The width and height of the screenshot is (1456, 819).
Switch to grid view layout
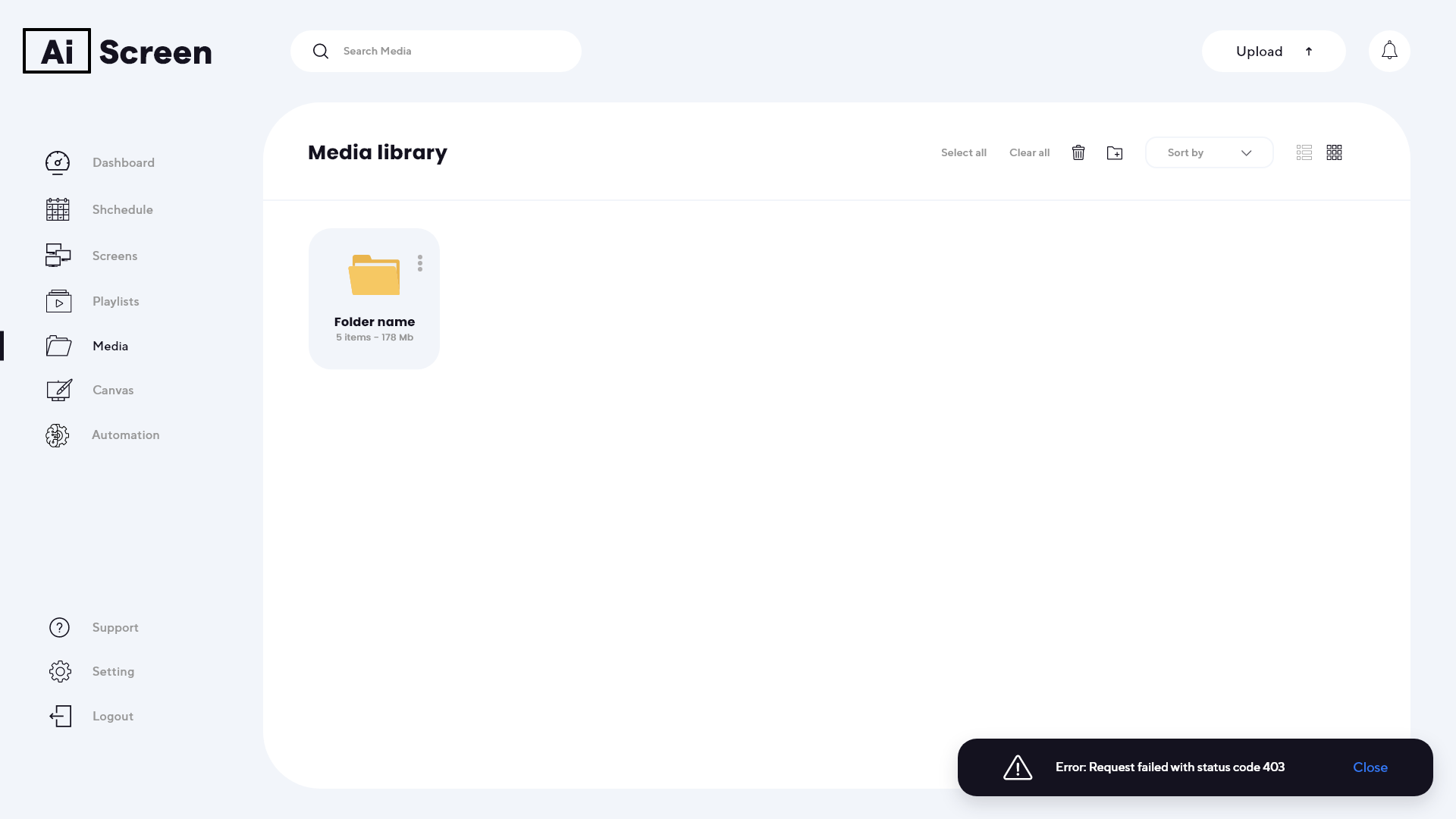(1335, 152)
